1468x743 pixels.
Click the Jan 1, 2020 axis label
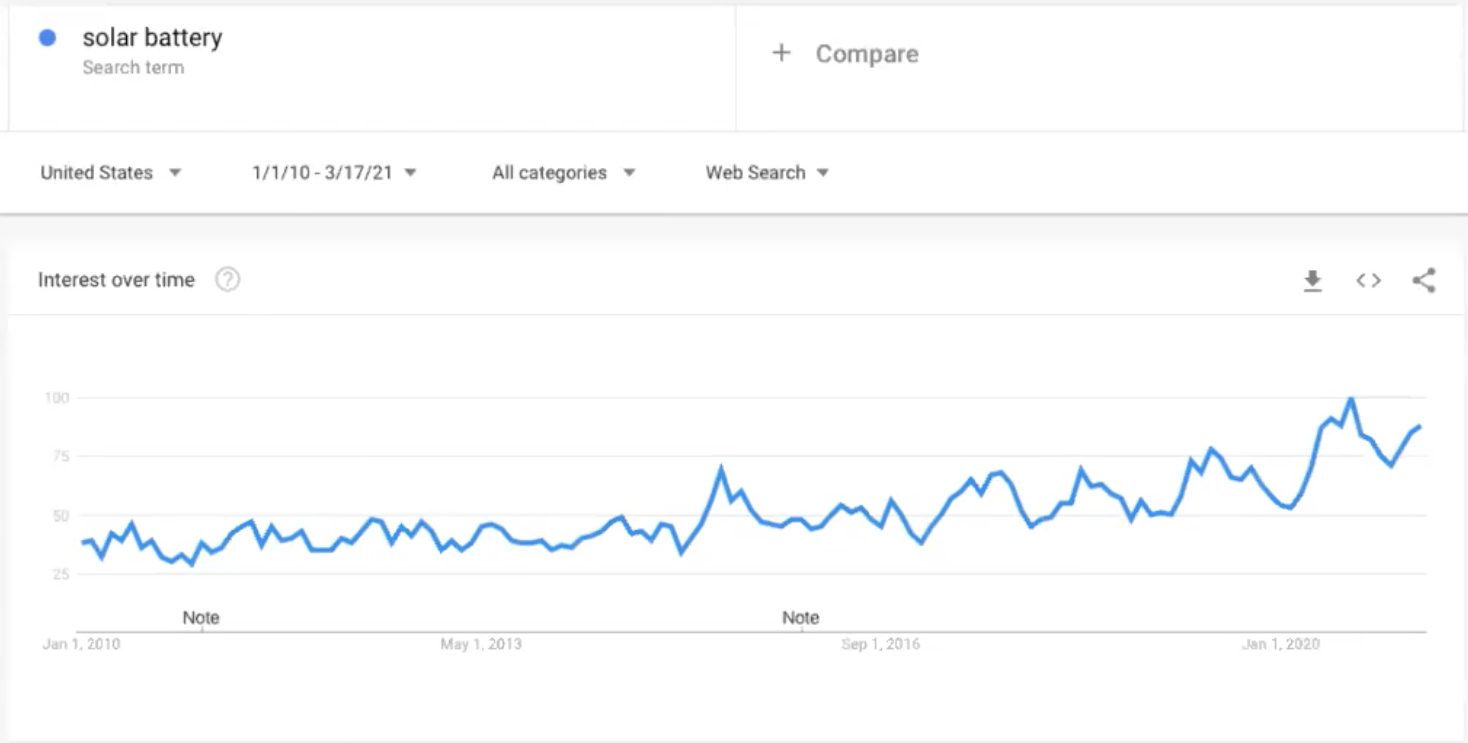pos(1281,644)
